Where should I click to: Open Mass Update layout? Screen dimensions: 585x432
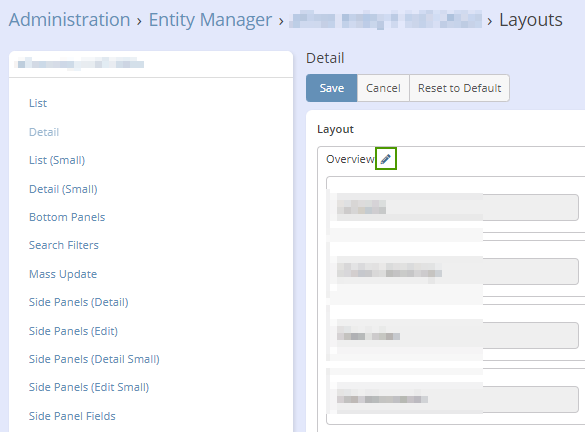coord(63,274)
